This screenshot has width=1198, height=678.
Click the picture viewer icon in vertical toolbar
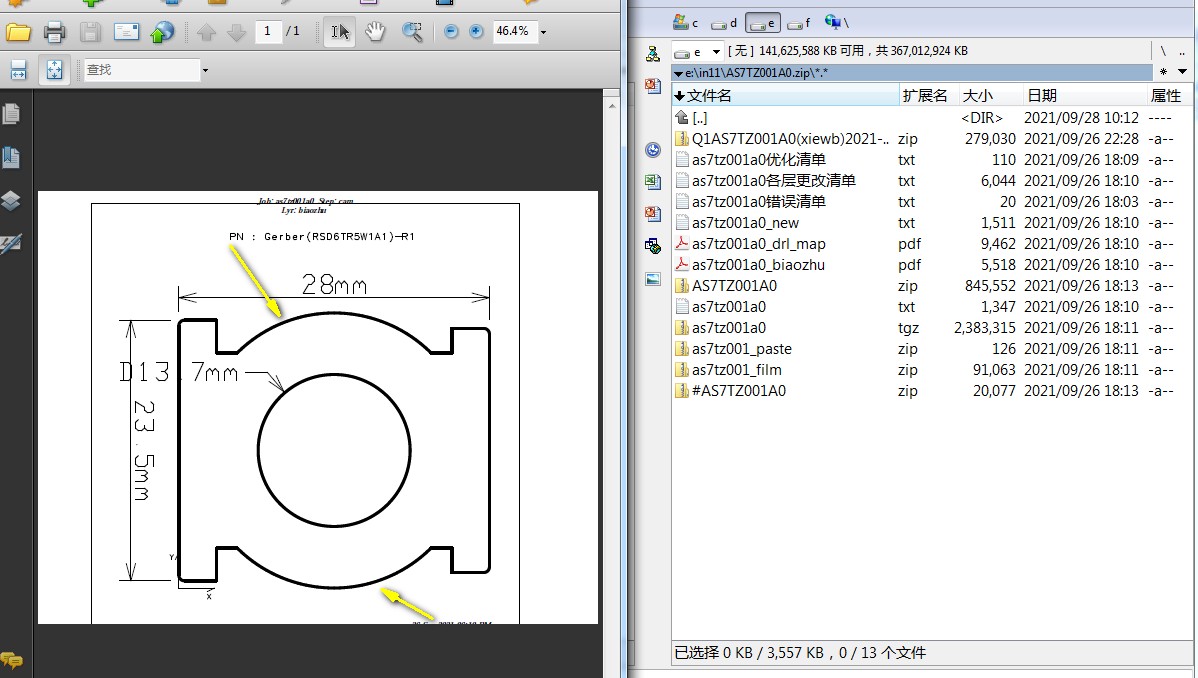tap(653, 279)
